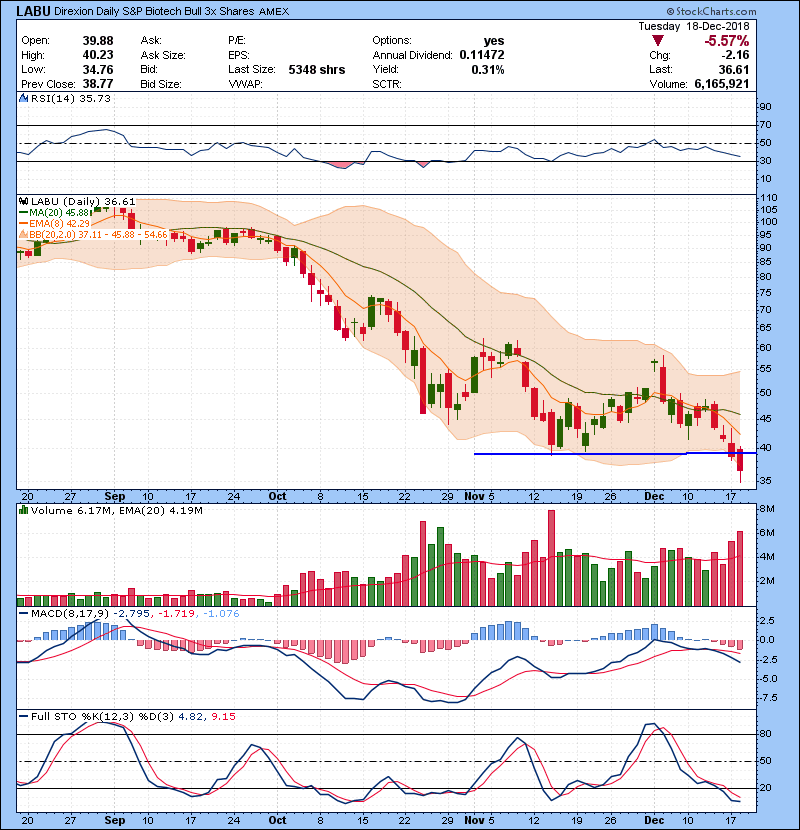The height and width of the screenshot is (830, 800).
Task: Click the Last price 36.61 in quote box
Action: coord(733,69)
